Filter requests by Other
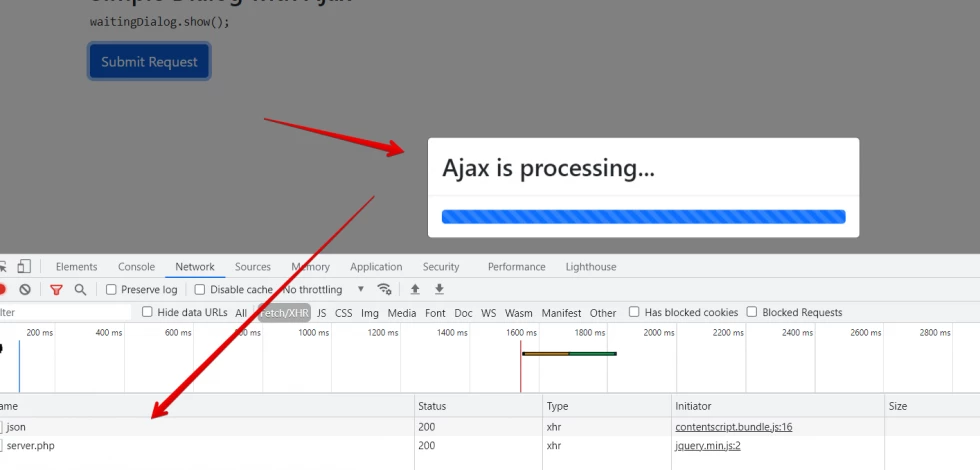 [602, 312]
